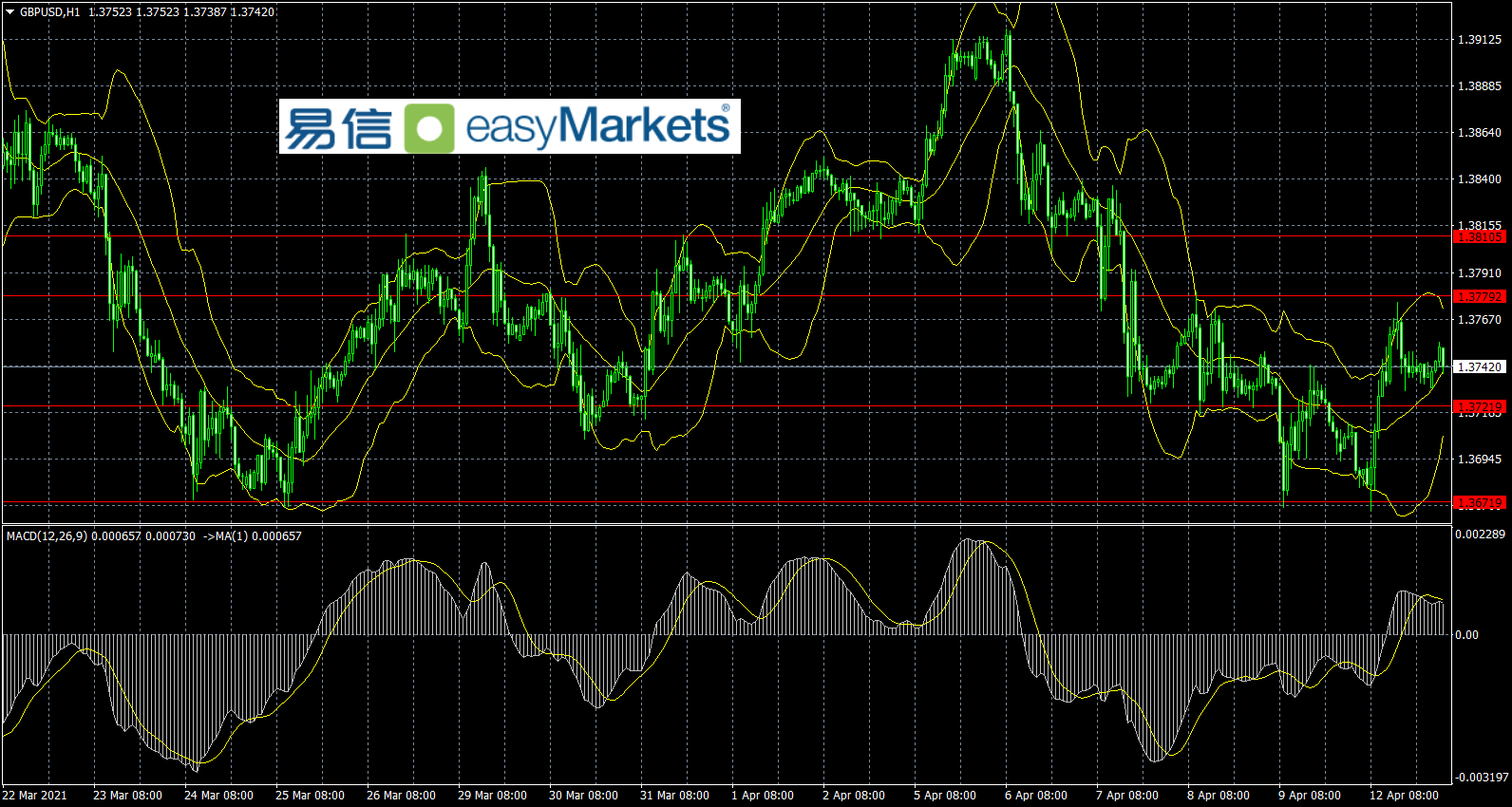Click the triangle arrow beside GBPUSD,H1 title
1512x807 pixels.
[x=10, y=12]
